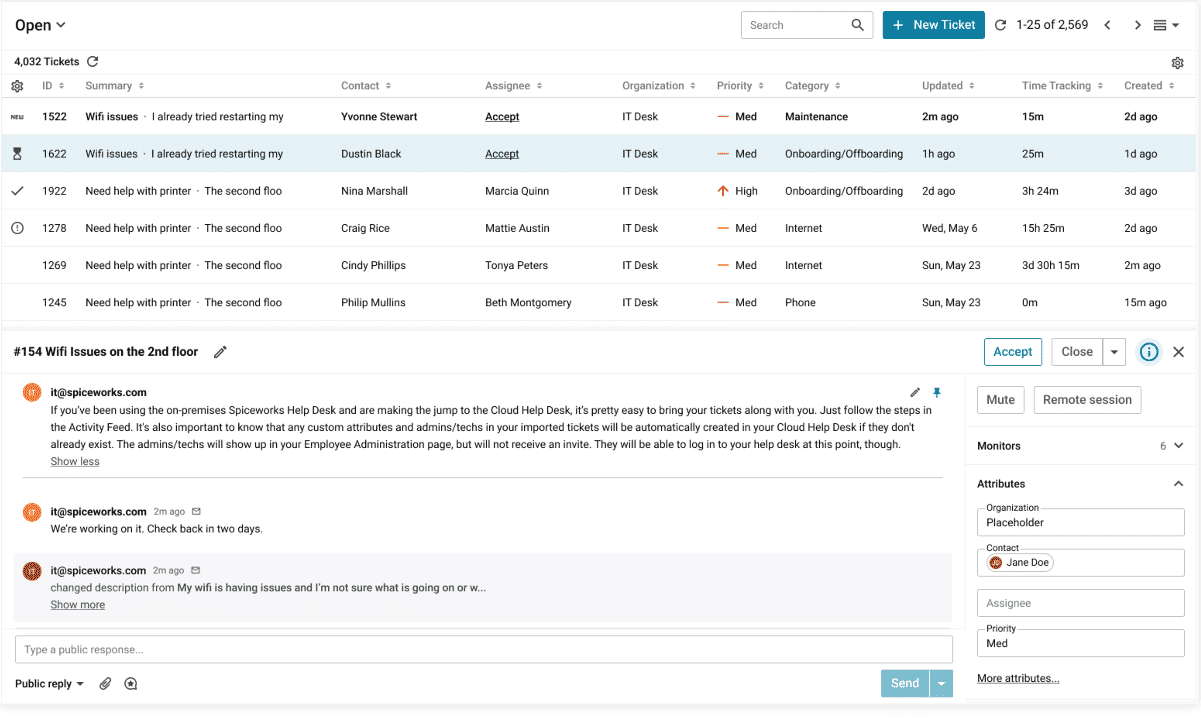Image resolution: width=1201 pixels, height=722 pixels.
Task: Select ticket 1245 from Philip Mullins
Action: (x=600, y=302)
